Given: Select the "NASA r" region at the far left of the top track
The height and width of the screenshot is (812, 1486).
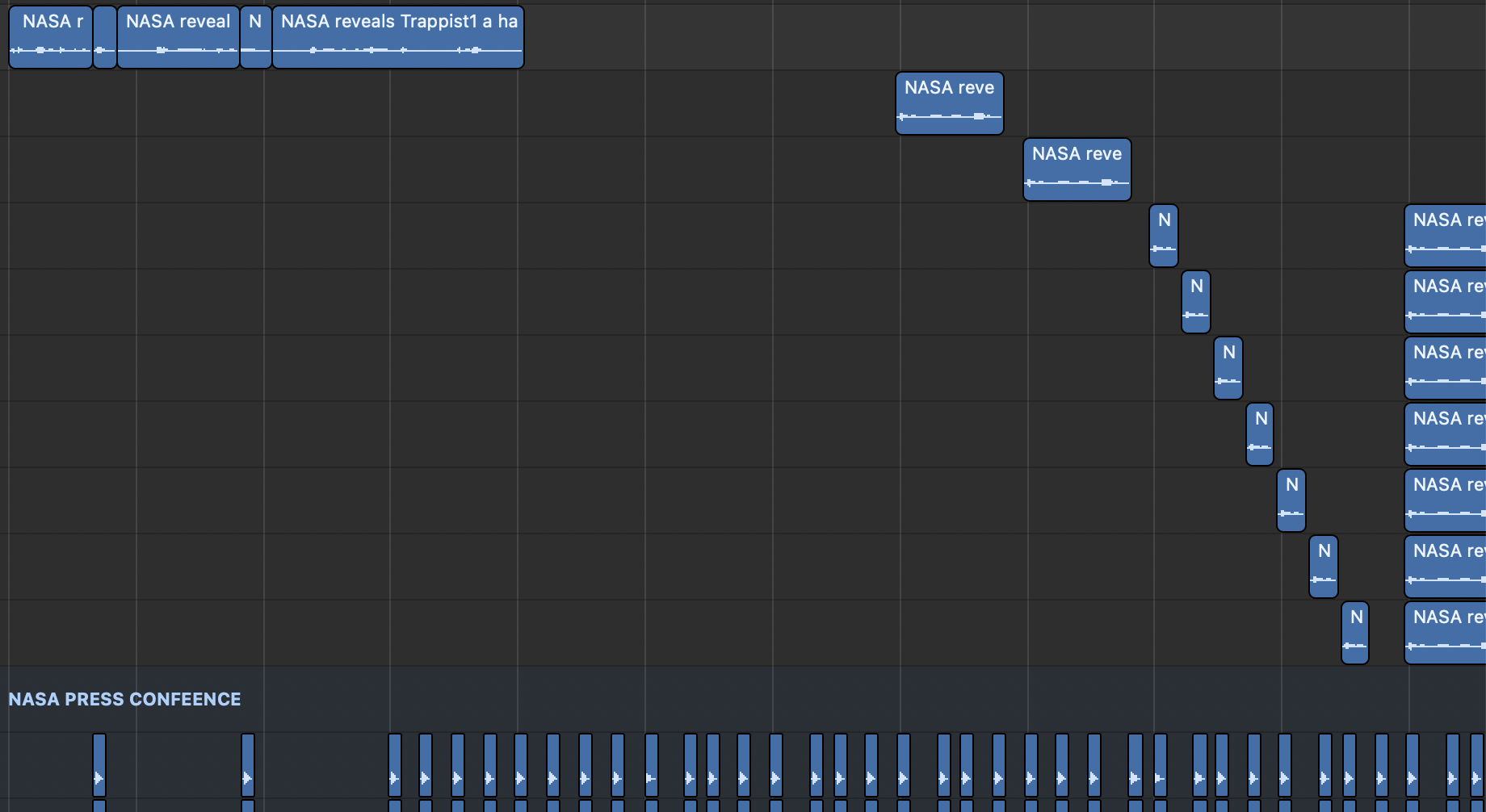Looking at the screenshot, I should click(x=50, y=37).
